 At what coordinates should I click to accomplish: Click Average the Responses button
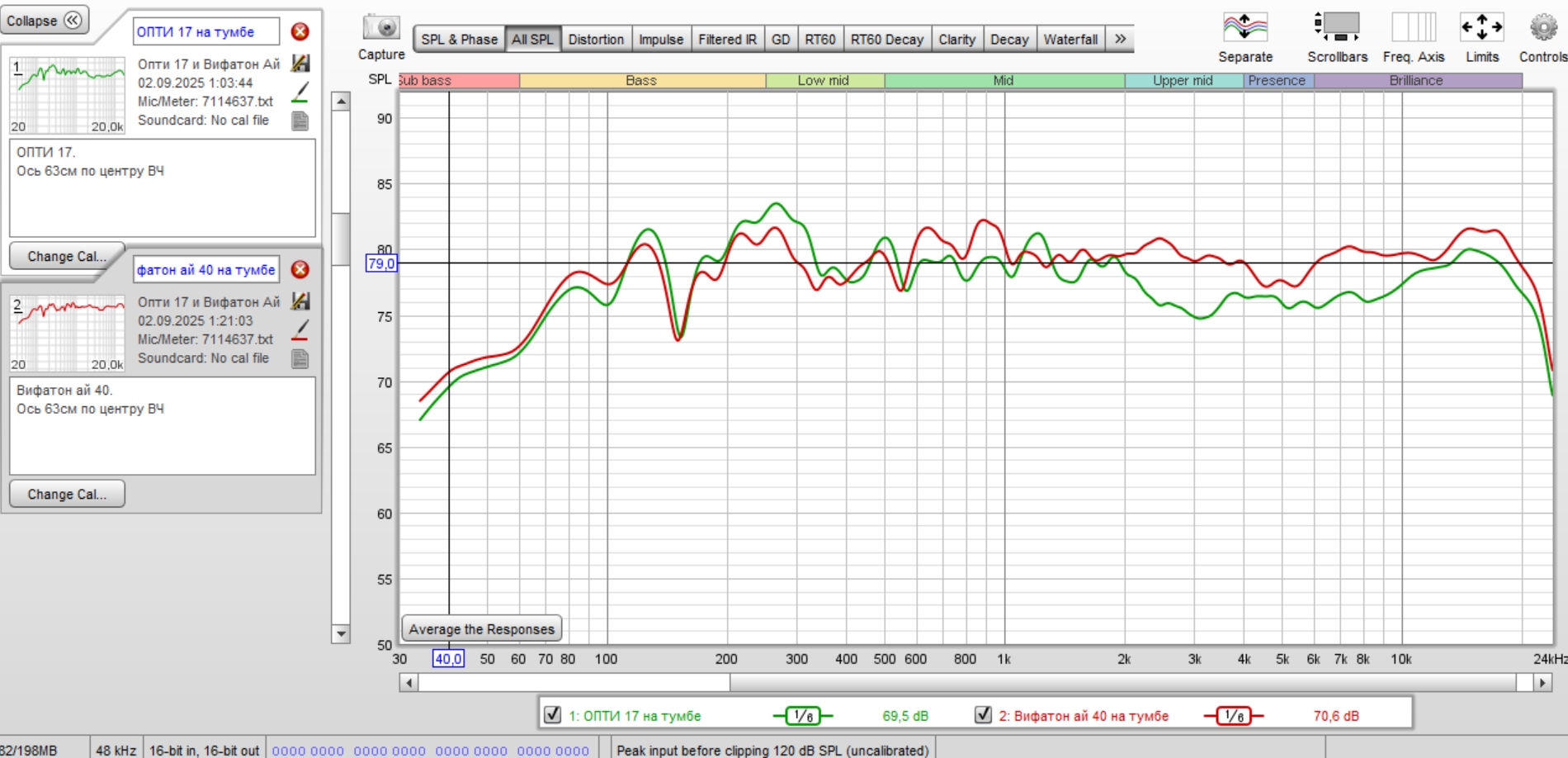(x=482, y=628)
